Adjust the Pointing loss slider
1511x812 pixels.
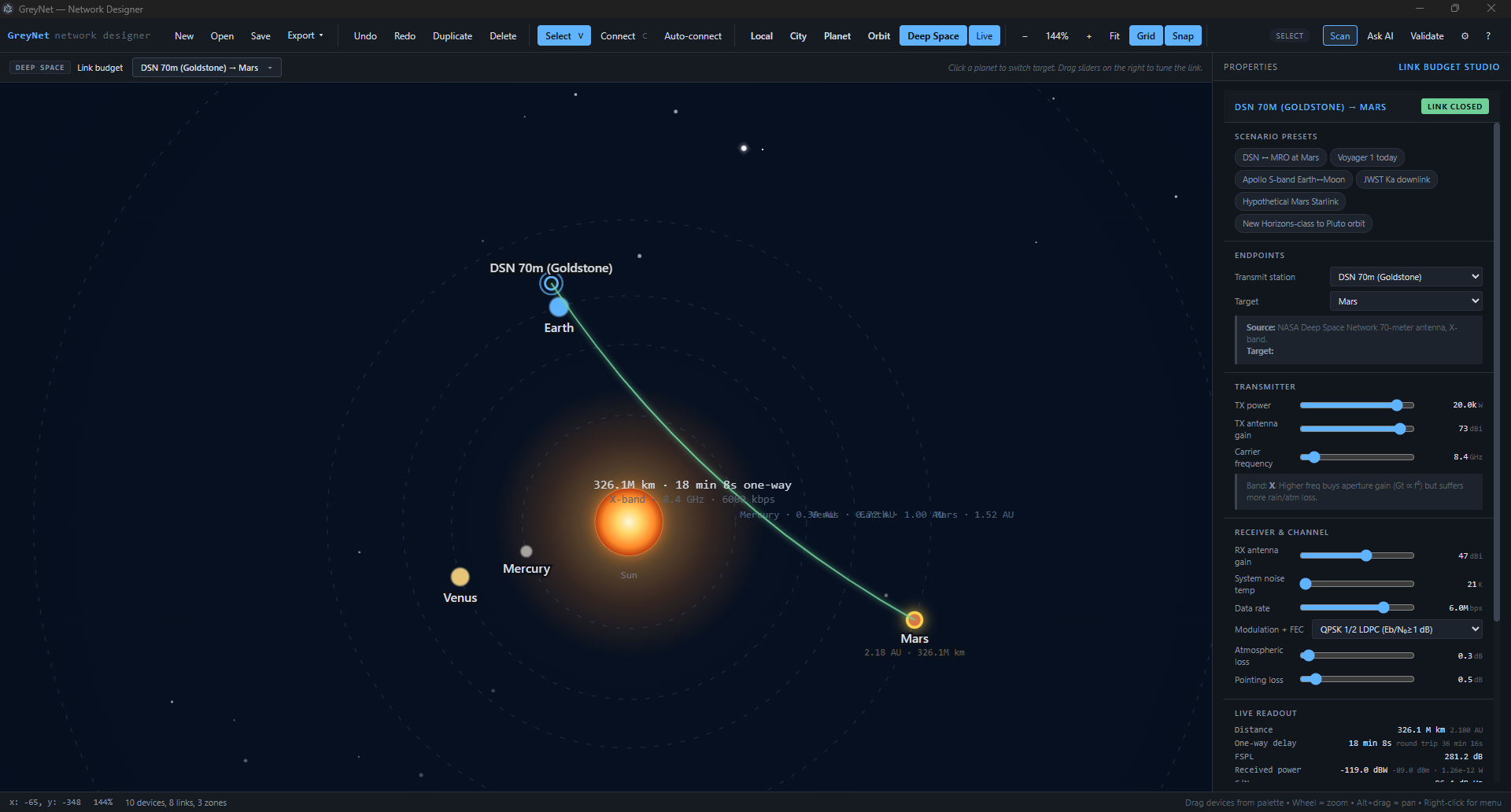[x=1357, y=679]
